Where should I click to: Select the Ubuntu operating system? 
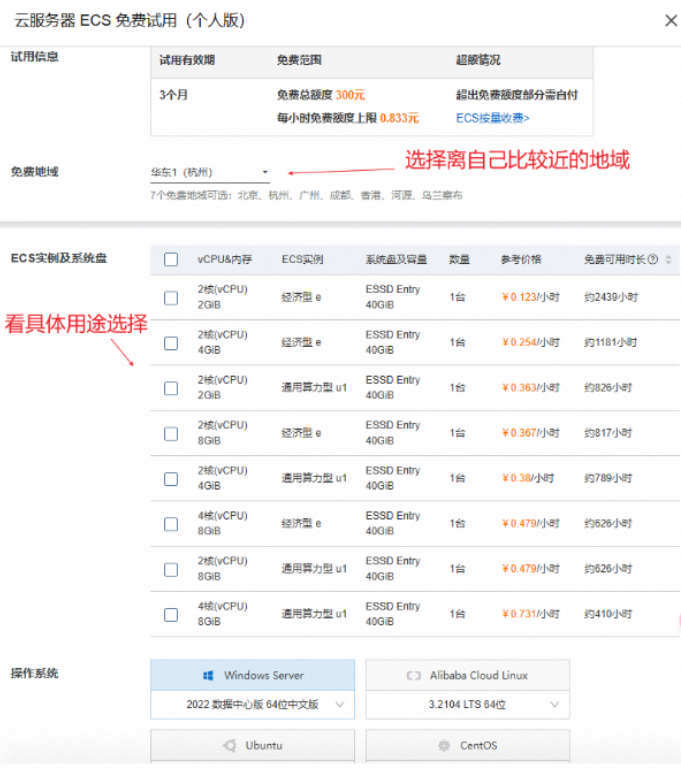(252, 745)
